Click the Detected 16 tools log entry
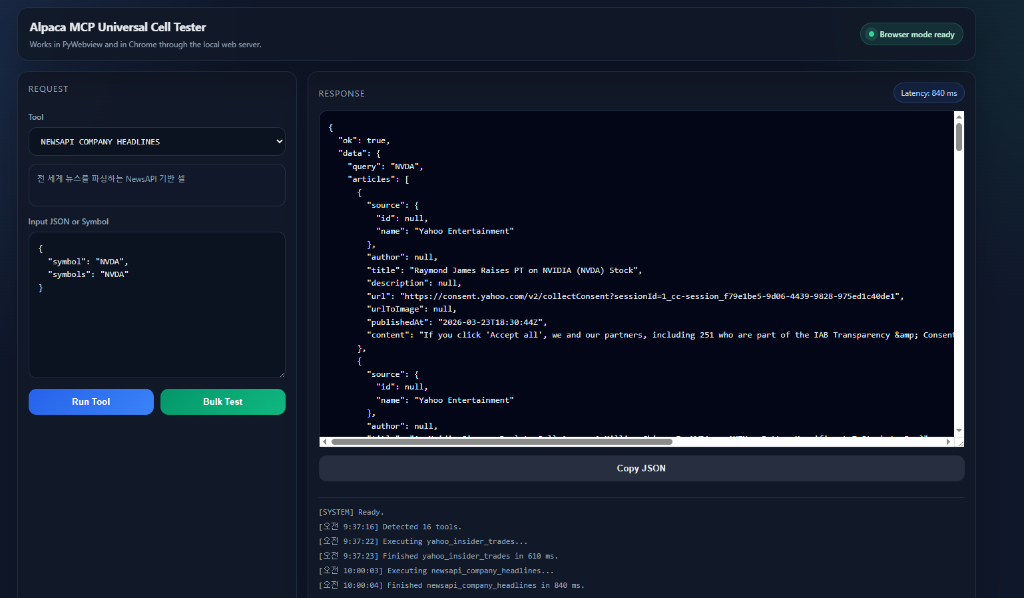This screenshot has height=598, width=1024. (x=390, y=527)
